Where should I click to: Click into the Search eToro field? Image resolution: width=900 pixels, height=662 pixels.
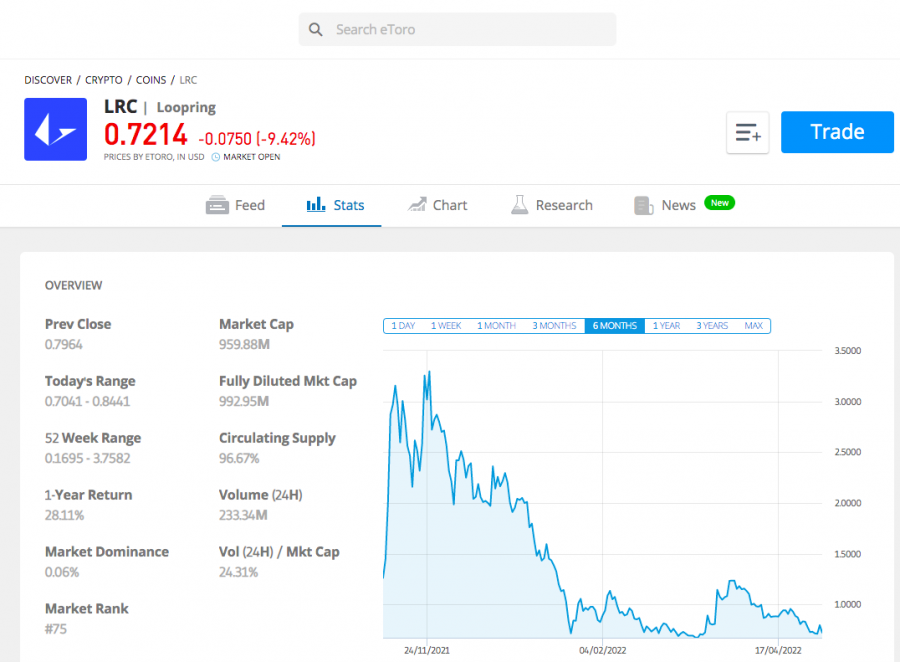(457, 29)
